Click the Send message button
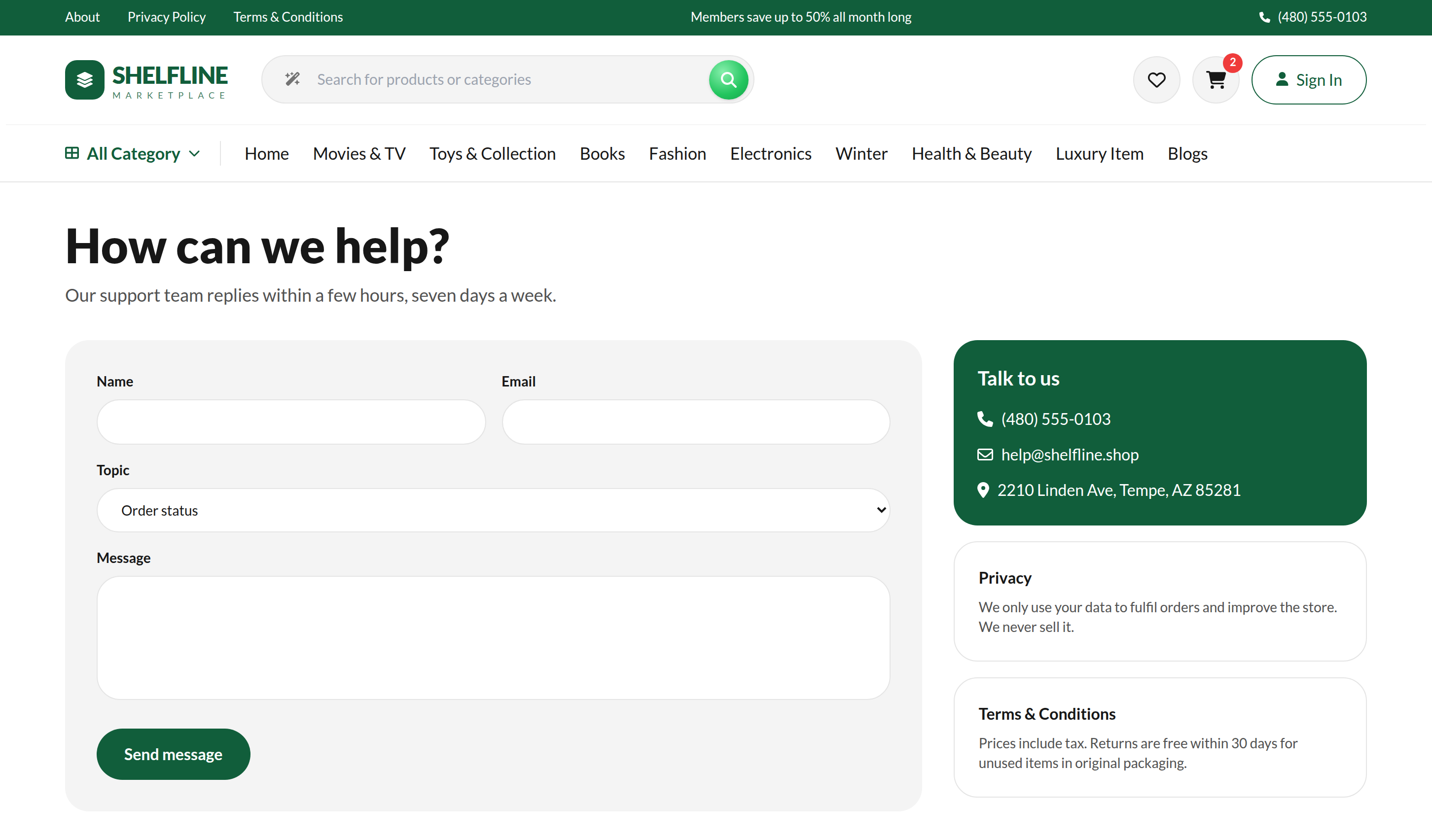 tap(173, 754)
